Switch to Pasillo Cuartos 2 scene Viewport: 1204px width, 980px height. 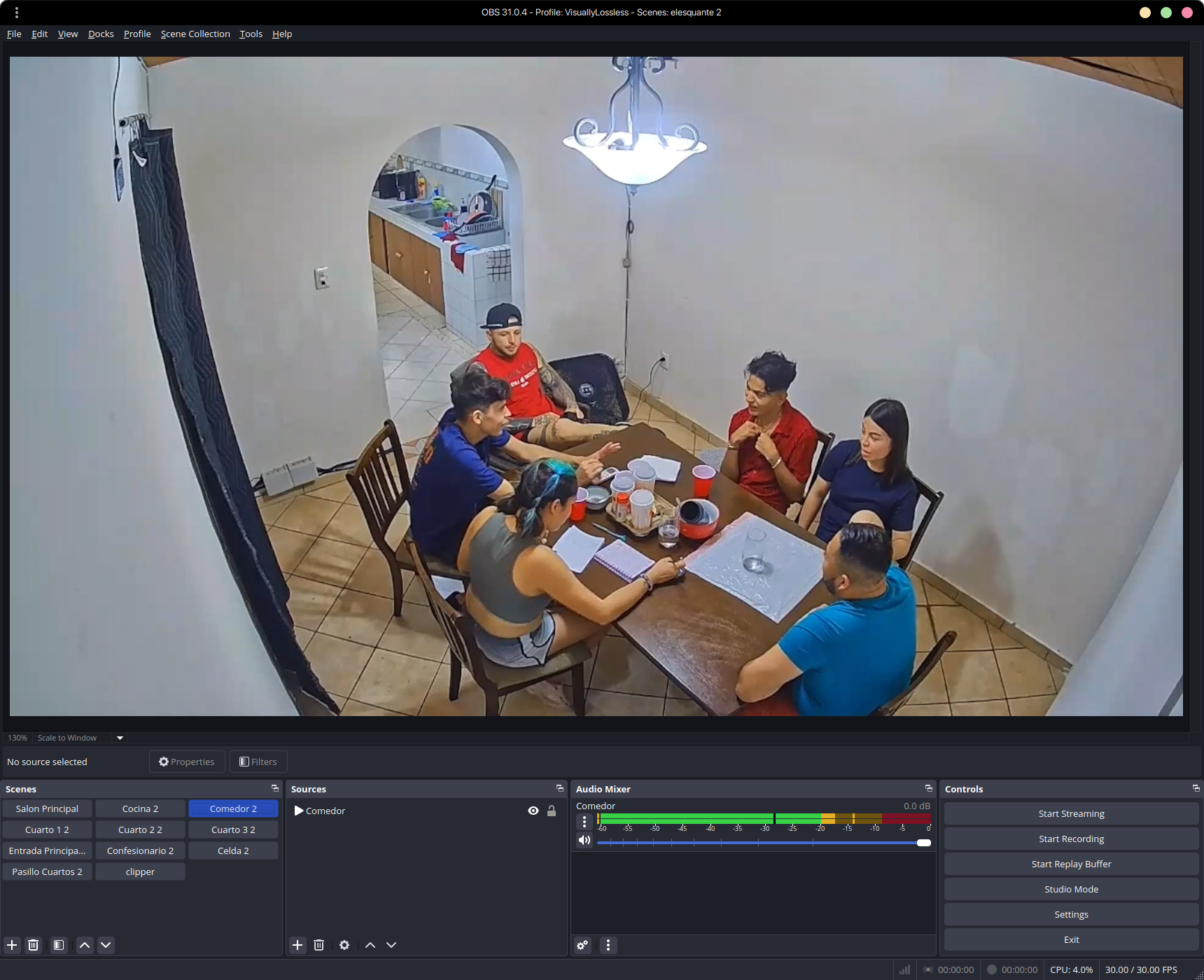pyautogui.click(x=47, y=871)
